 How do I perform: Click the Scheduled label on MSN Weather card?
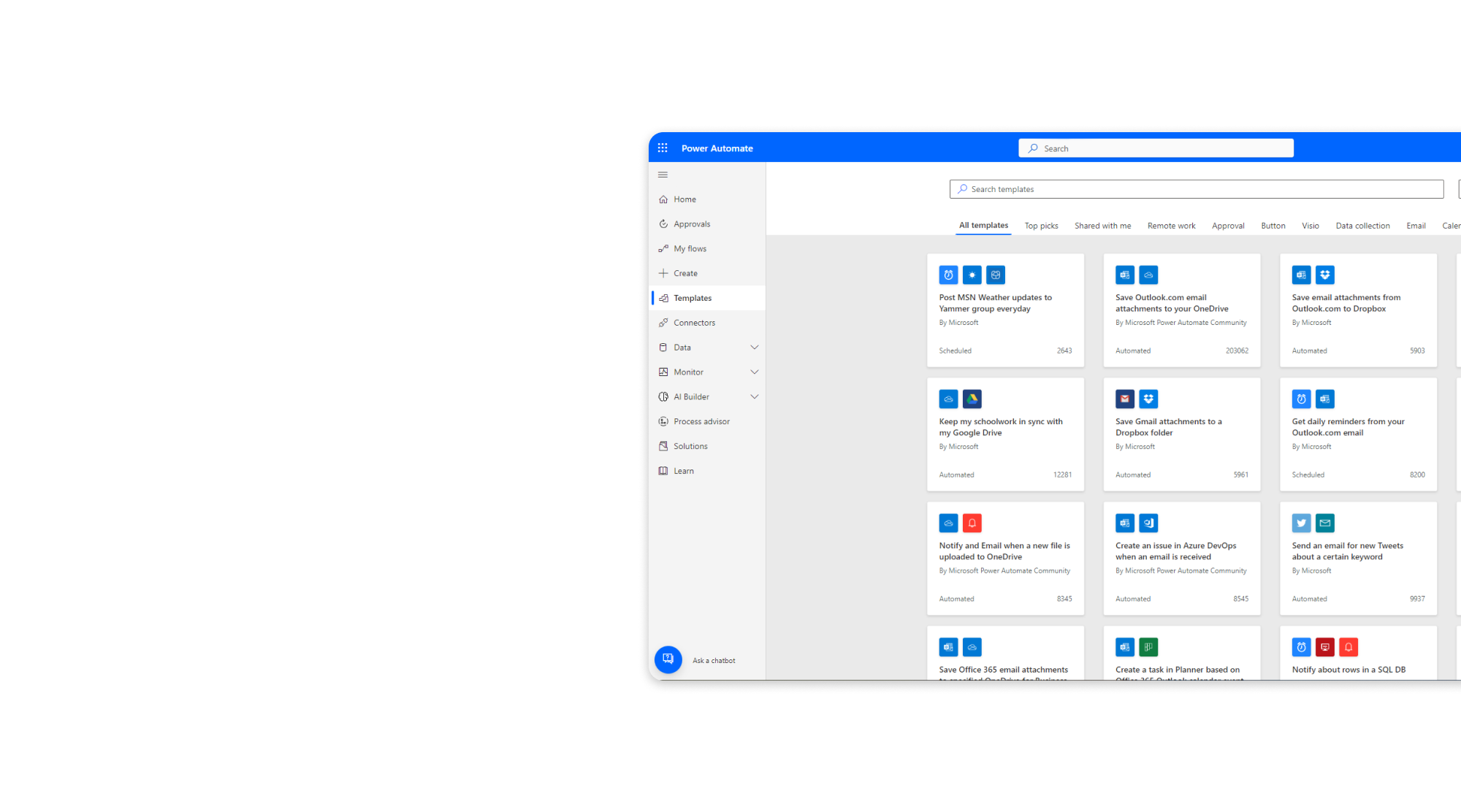pos(955,351)
